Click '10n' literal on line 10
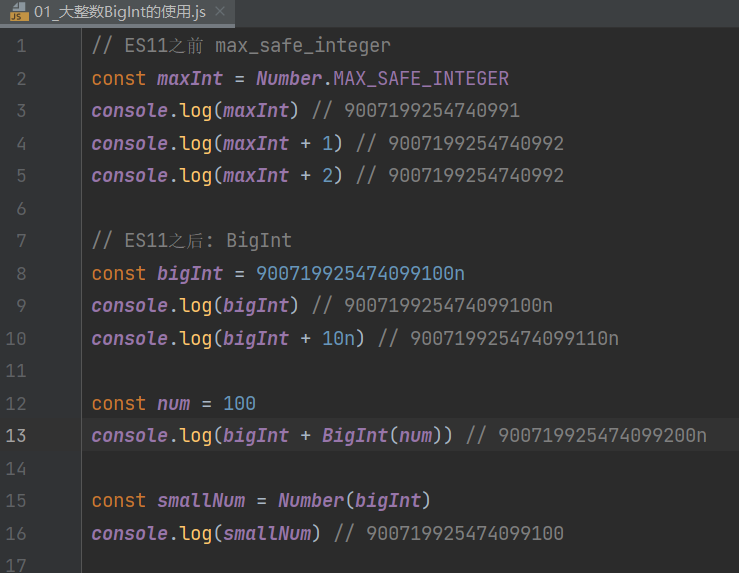This screenshot has height=573, width=739. (338, 338)
